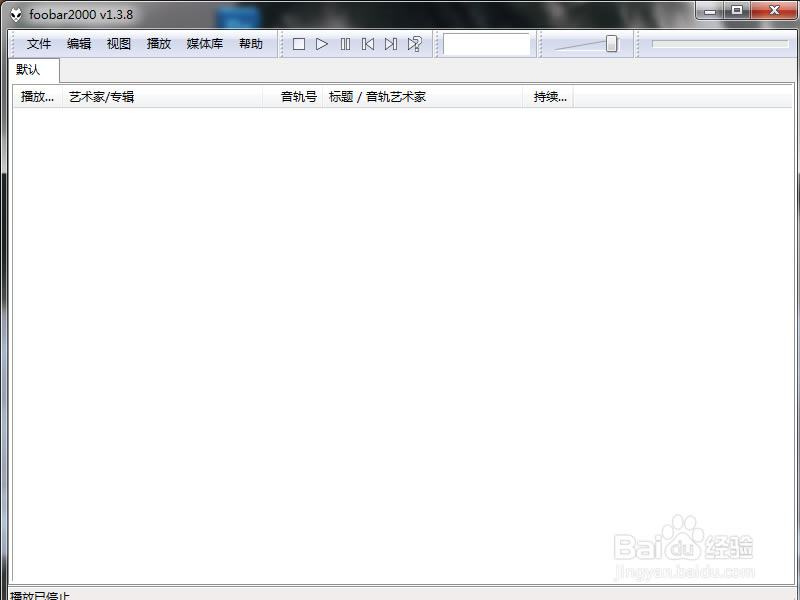Open the 视图 menu
The height and width of the screenshot is (600, 800).
(118, 44)
